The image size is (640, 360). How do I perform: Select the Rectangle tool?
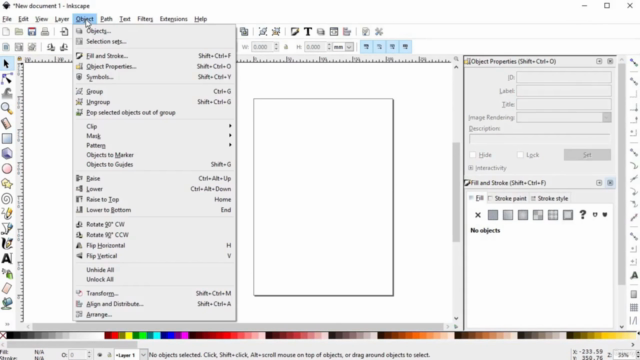click(7, 138)
